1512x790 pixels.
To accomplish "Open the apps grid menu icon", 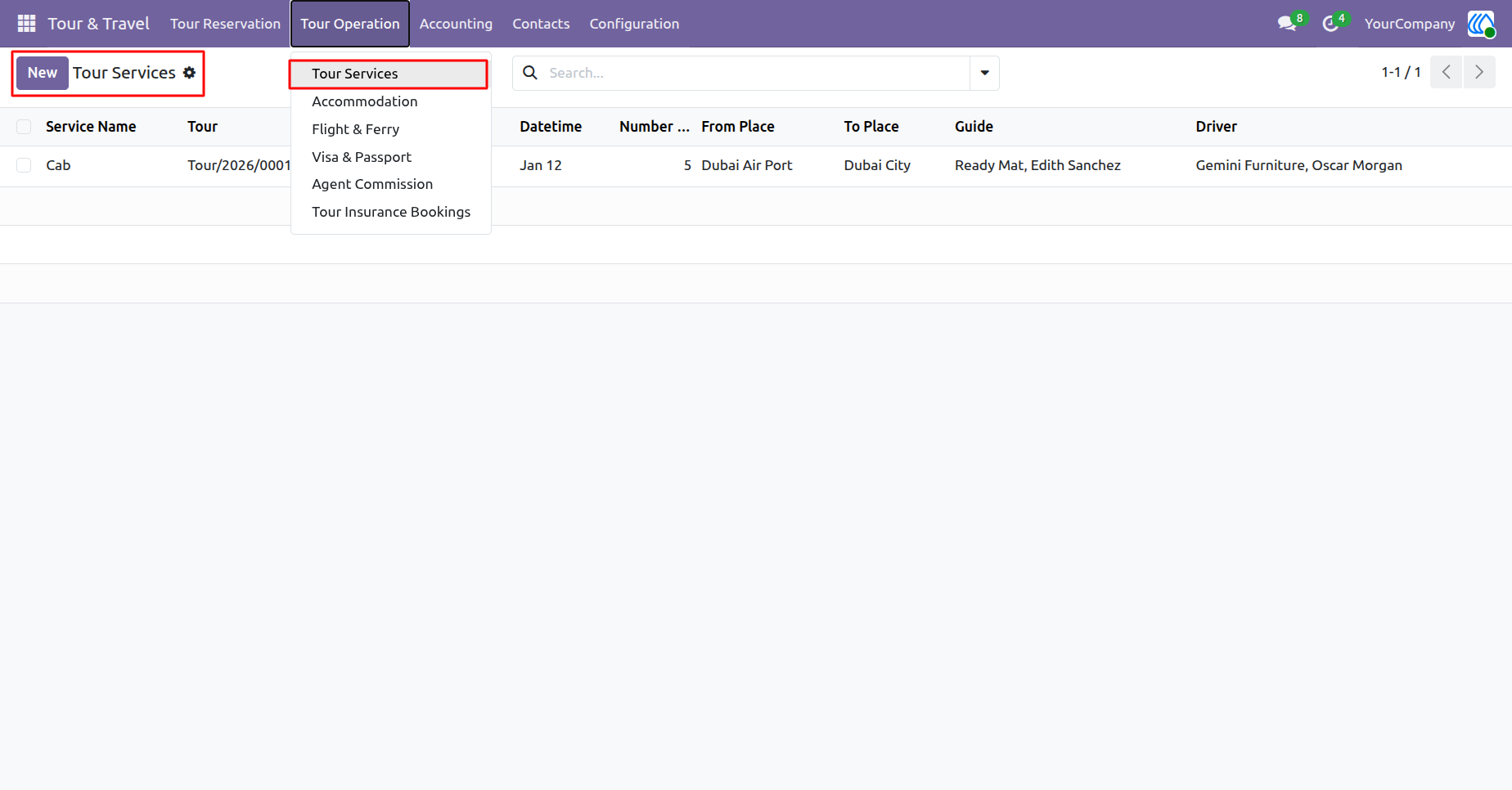I will coord(26,24).
